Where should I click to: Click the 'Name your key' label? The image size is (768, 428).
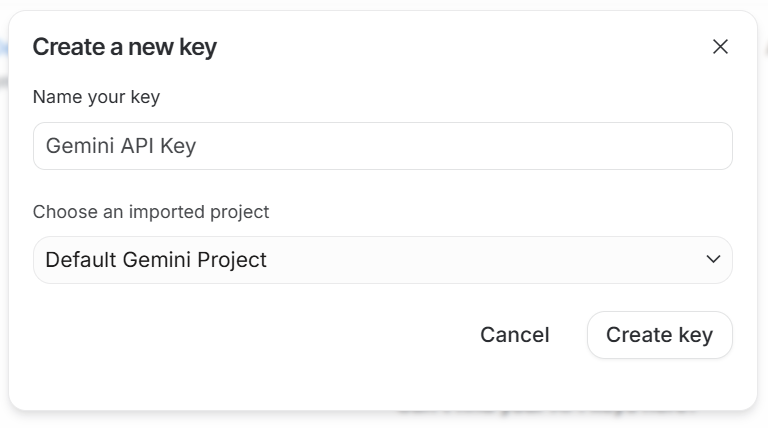[96, 97]
